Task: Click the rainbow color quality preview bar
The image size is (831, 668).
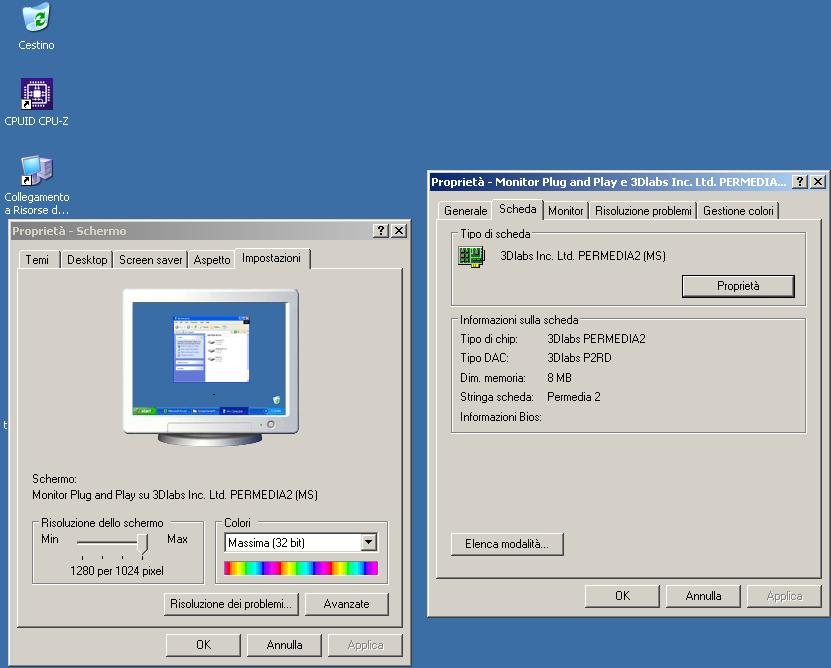Action: [301, 568]
